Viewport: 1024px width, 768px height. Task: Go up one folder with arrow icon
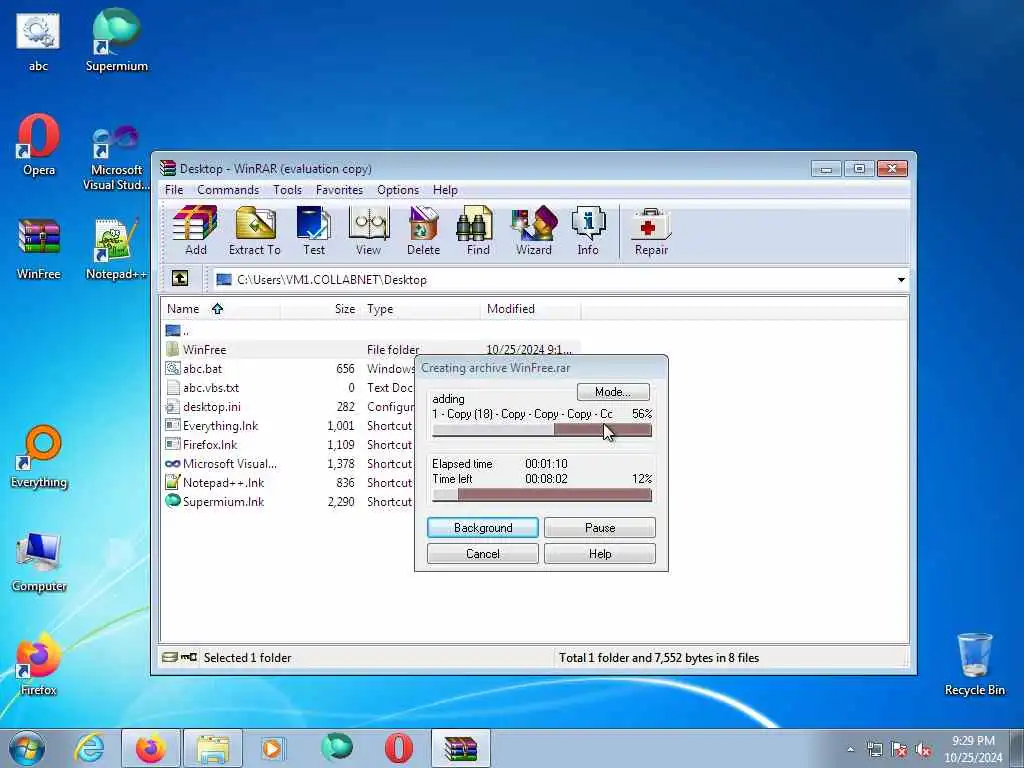point(180,279)
